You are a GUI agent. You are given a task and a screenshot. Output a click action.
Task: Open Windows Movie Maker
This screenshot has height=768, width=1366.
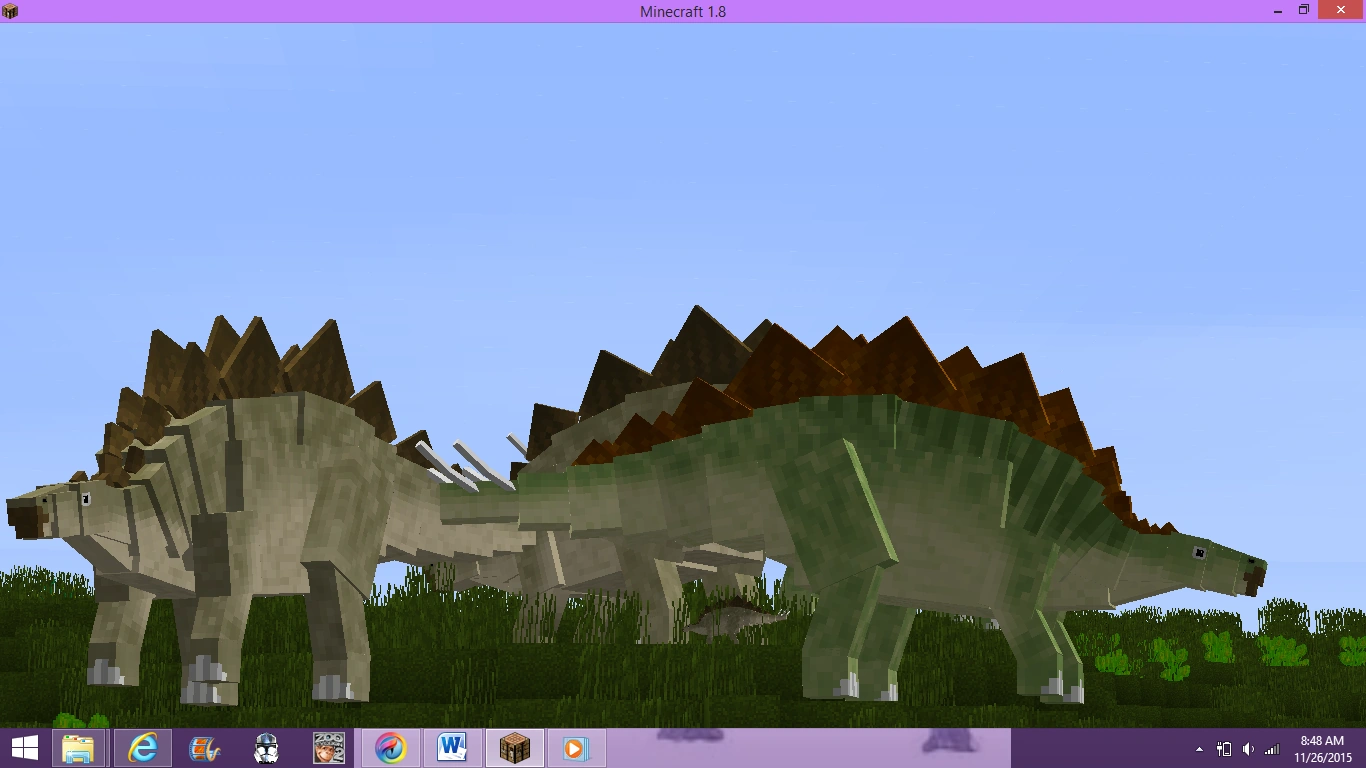point(204,748)
